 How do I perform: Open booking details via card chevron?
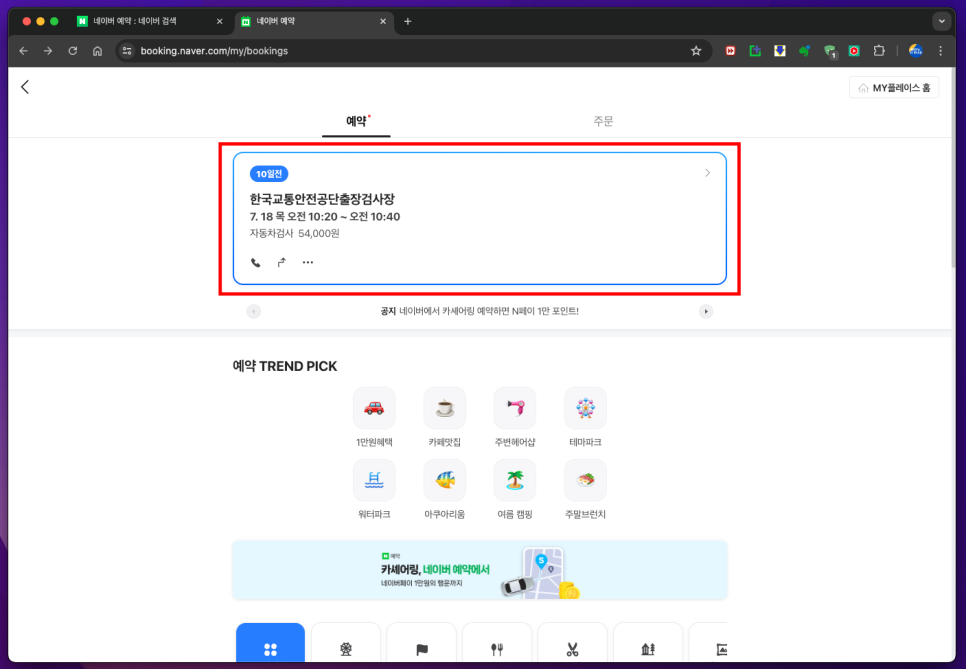pos(707,173)
